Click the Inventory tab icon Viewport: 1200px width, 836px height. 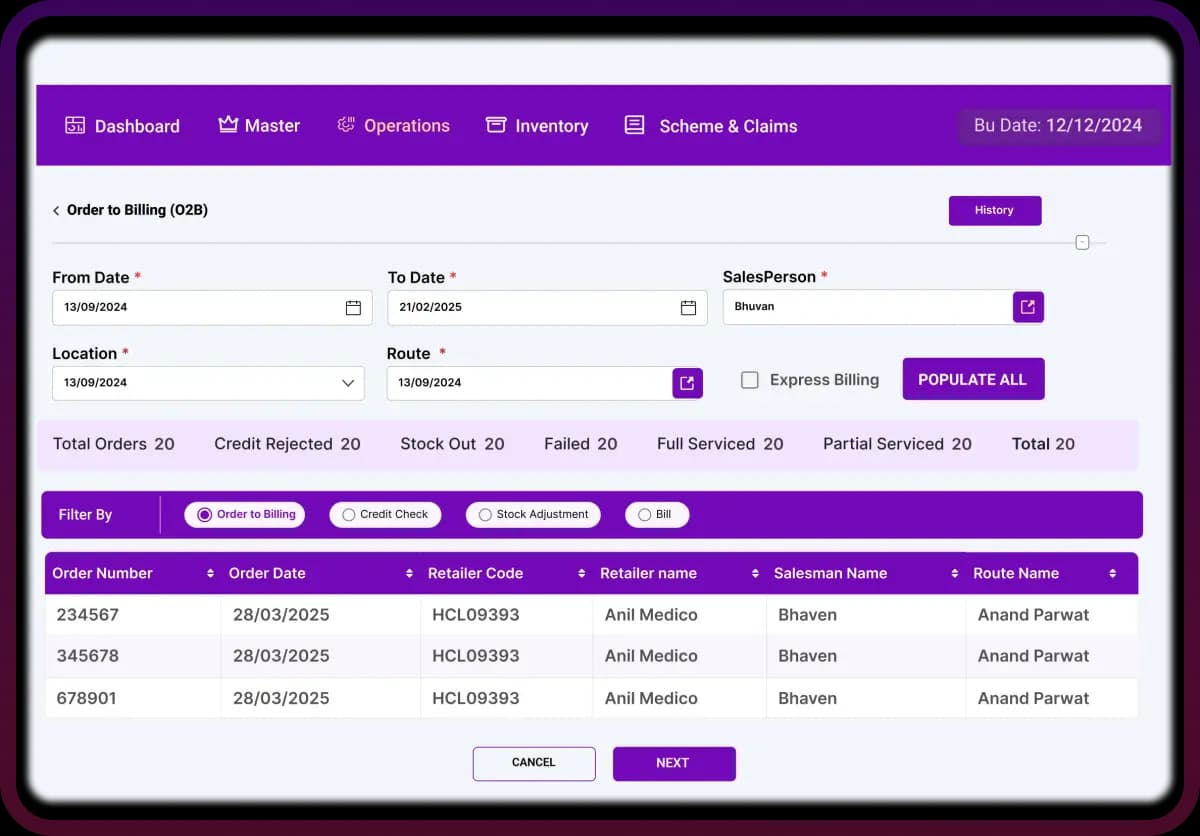[495, 125]
